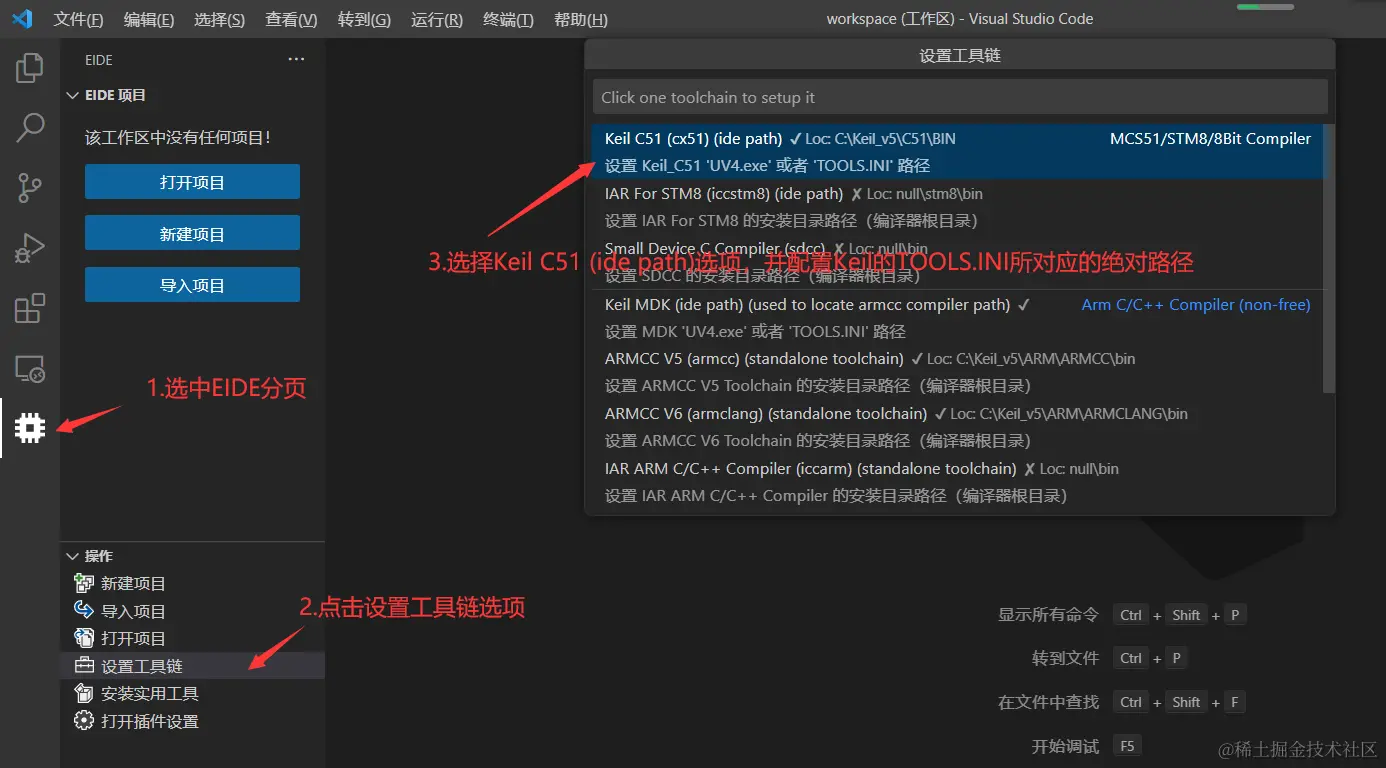1386x768 pixels.
Task: Open the Extensions view
Action: coord(30,308)
